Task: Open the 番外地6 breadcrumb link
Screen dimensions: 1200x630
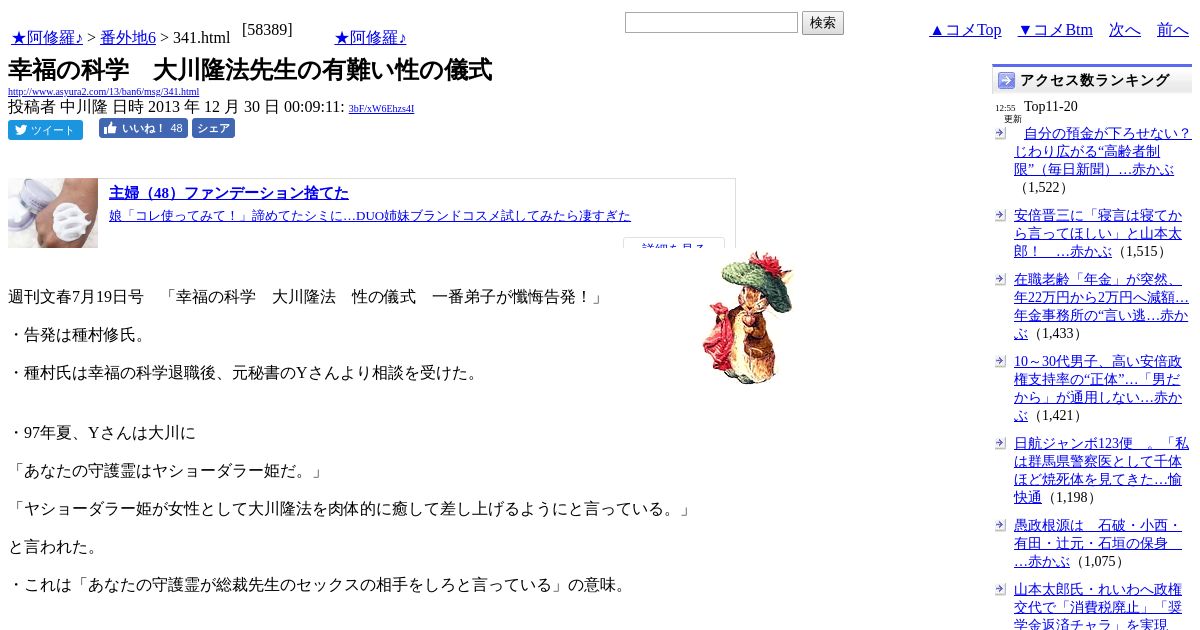Action: (128, 38)
